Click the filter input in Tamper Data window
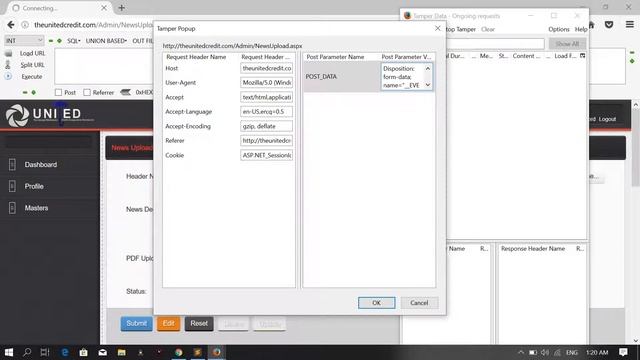 [495, 44]
